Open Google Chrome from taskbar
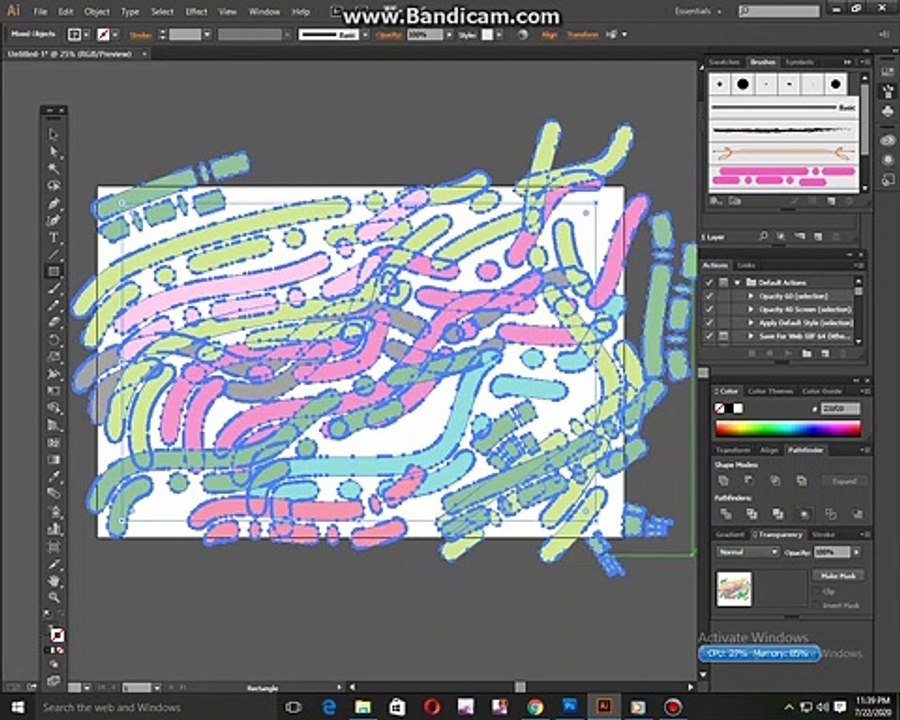 tap(535, 706)
